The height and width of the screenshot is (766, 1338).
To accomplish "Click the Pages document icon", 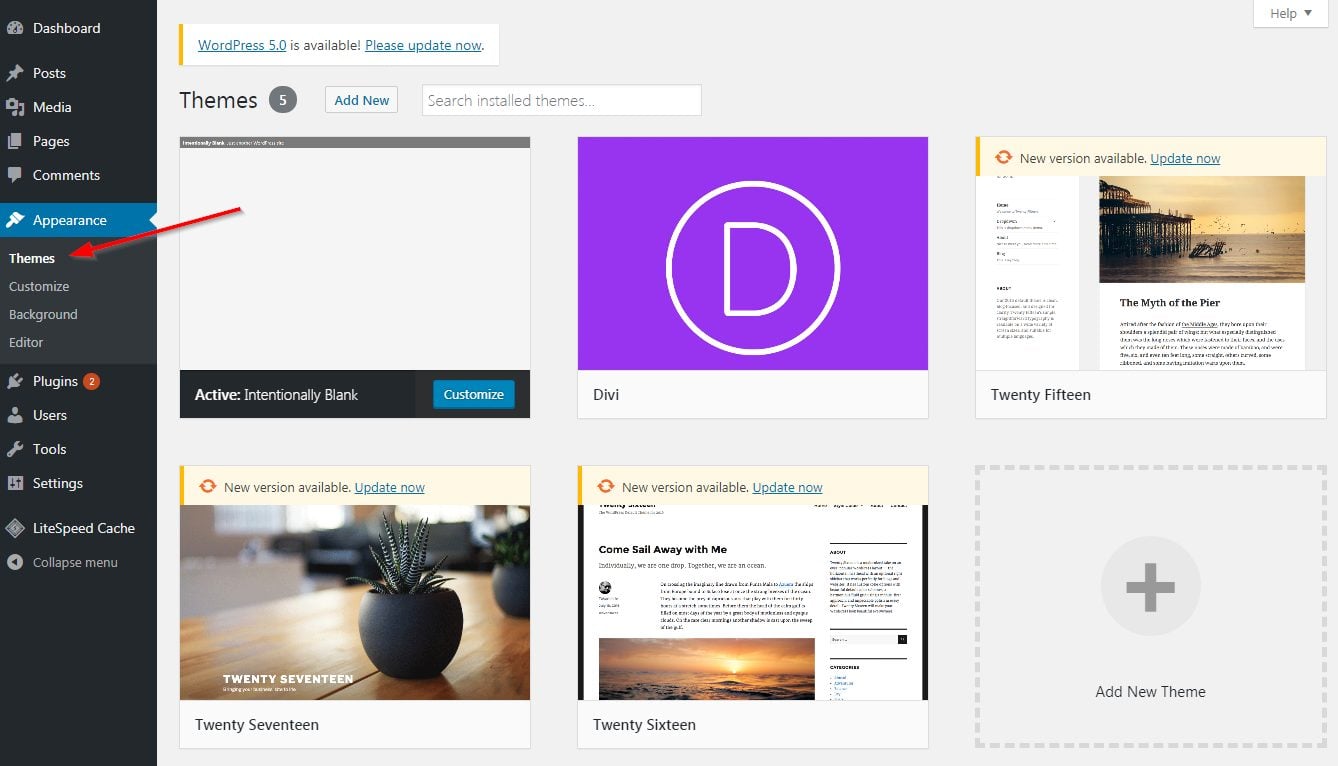I will pos(15,141).
